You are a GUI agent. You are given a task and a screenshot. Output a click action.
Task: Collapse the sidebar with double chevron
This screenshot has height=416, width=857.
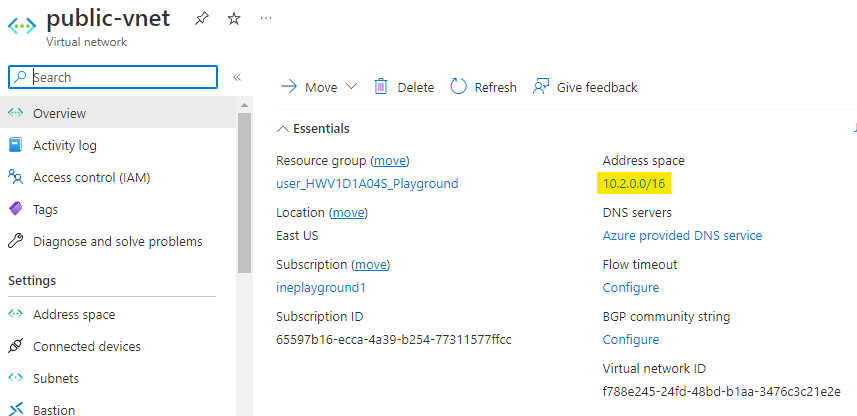point(237,77)
